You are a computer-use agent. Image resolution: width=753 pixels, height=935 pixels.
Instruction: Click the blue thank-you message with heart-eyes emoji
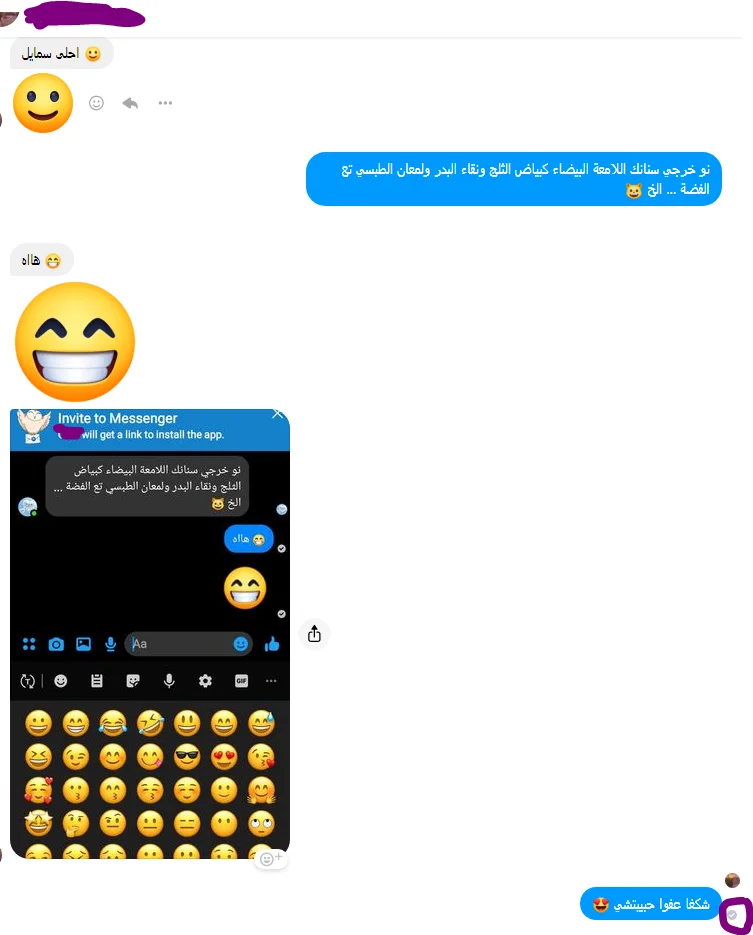point(650,904)
